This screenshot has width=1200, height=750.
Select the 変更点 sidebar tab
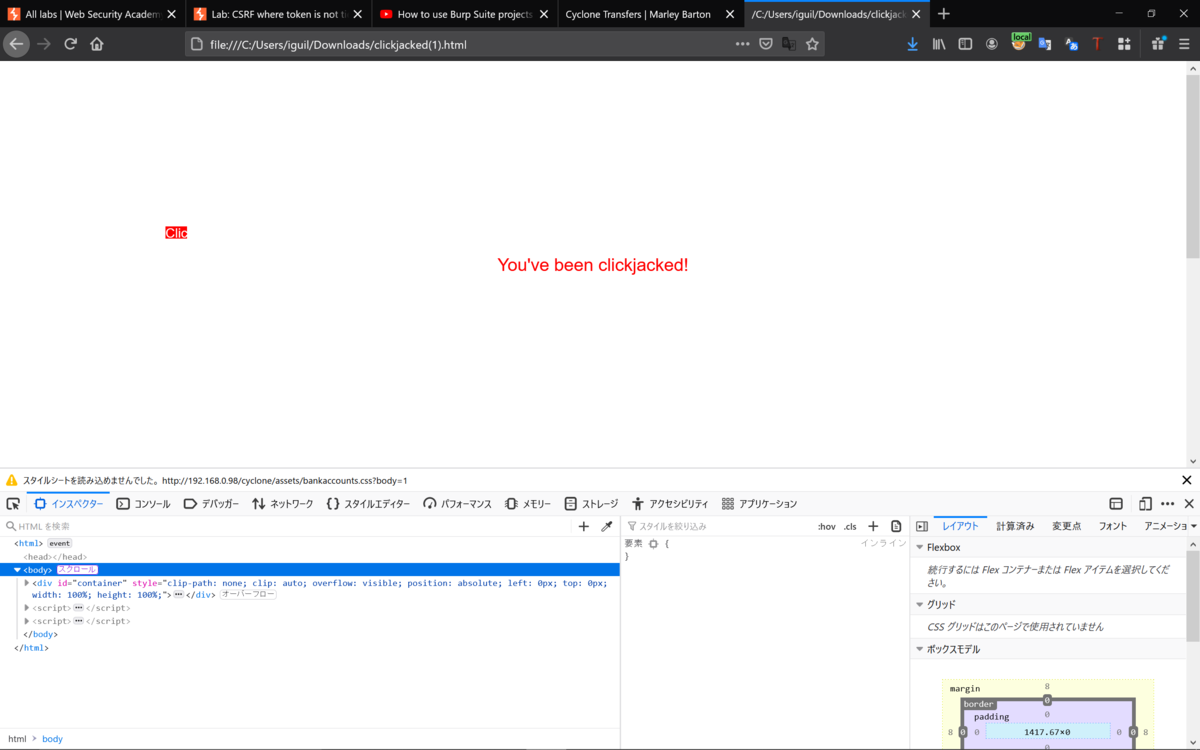click(x=1066, y=526)
